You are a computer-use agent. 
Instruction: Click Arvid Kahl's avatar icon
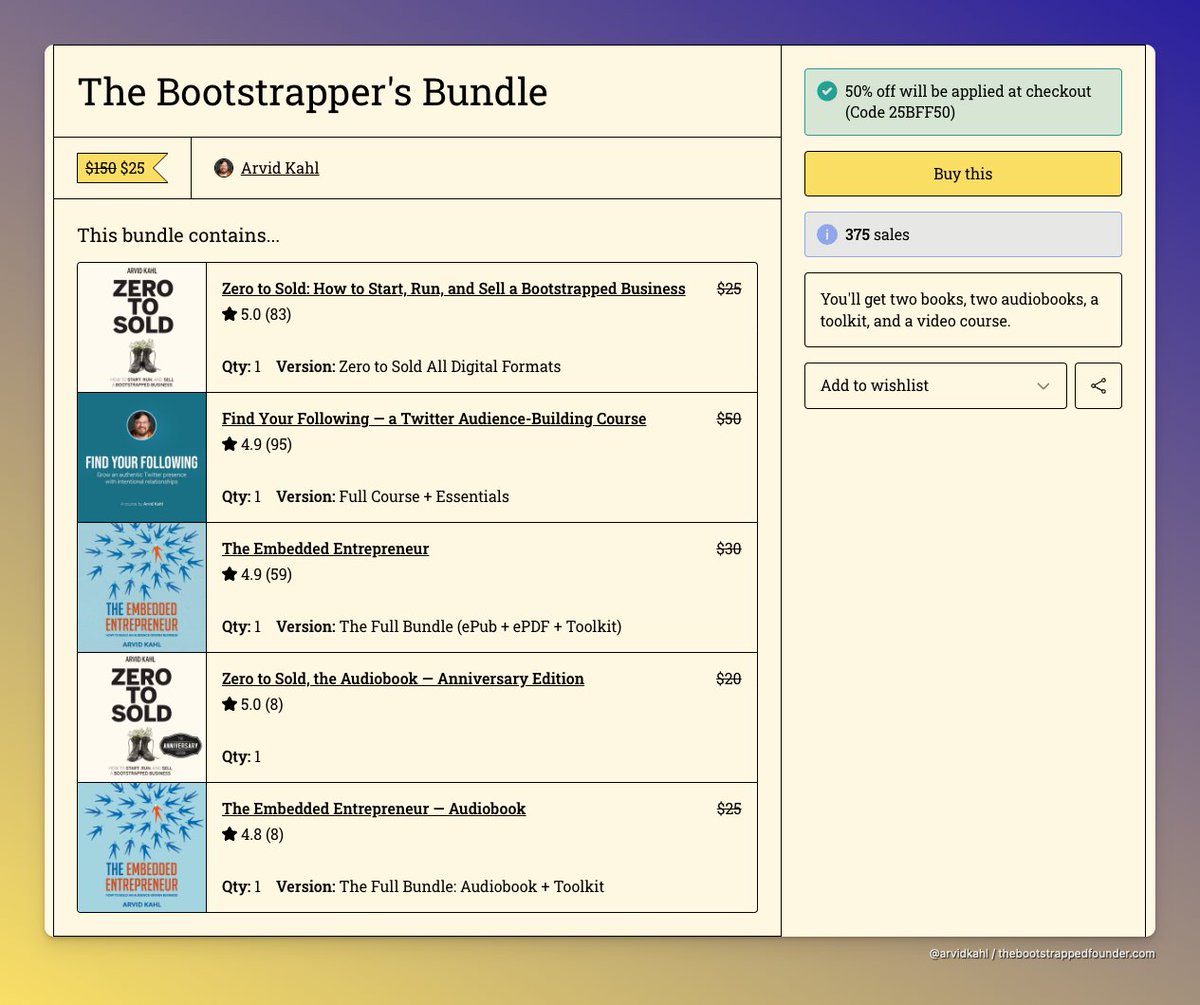click(x=223, y=167)
